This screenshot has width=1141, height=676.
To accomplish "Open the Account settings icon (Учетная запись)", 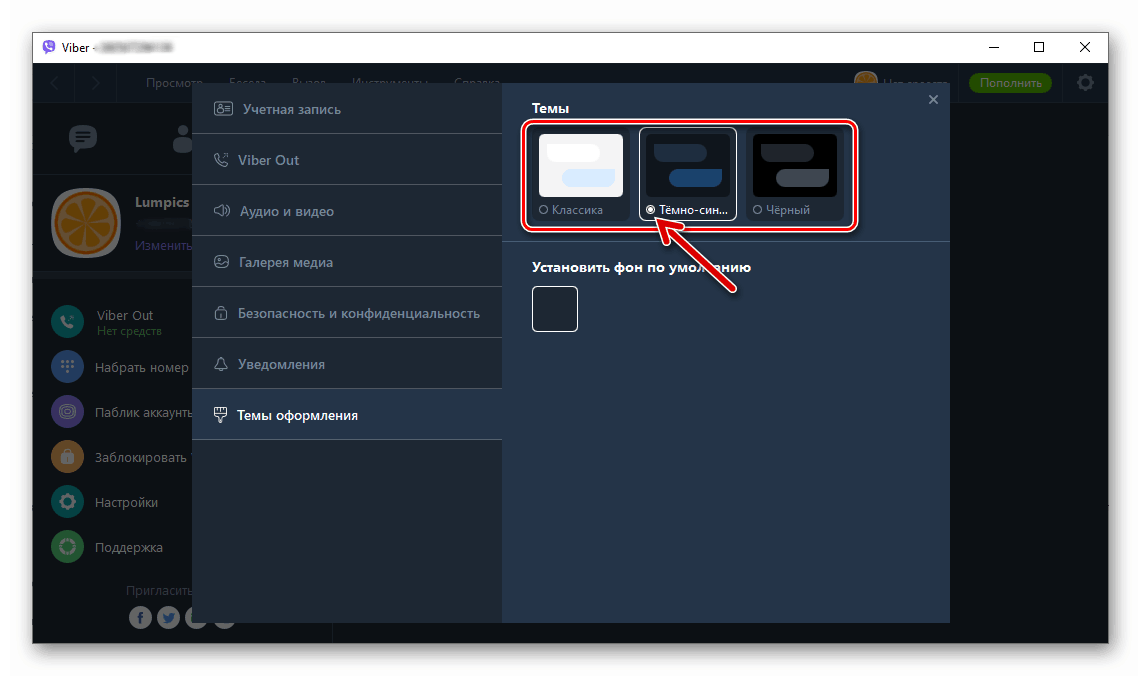I will pos(223,109).
